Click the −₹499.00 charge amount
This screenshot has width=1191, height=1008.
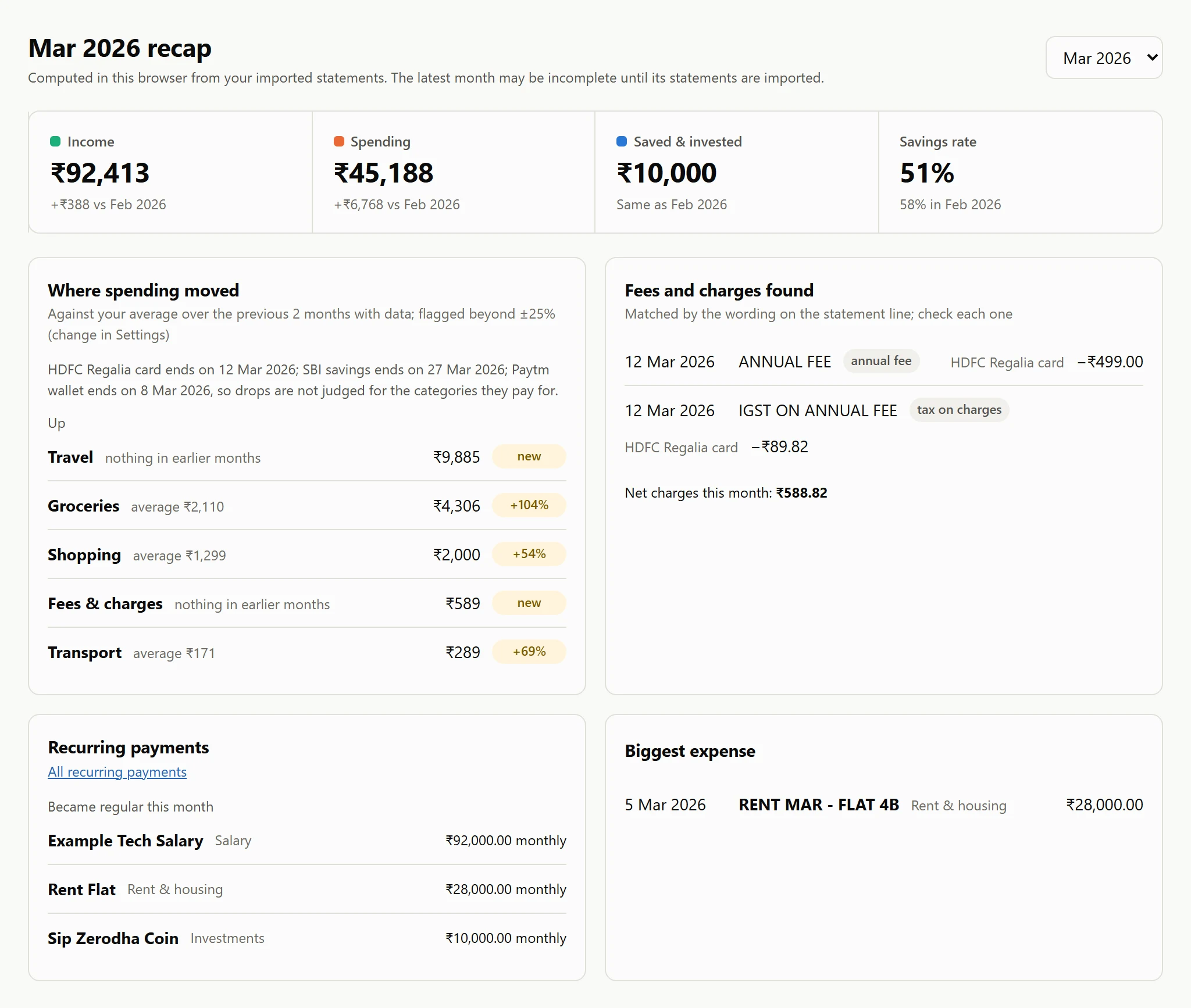pos(1110,362)
